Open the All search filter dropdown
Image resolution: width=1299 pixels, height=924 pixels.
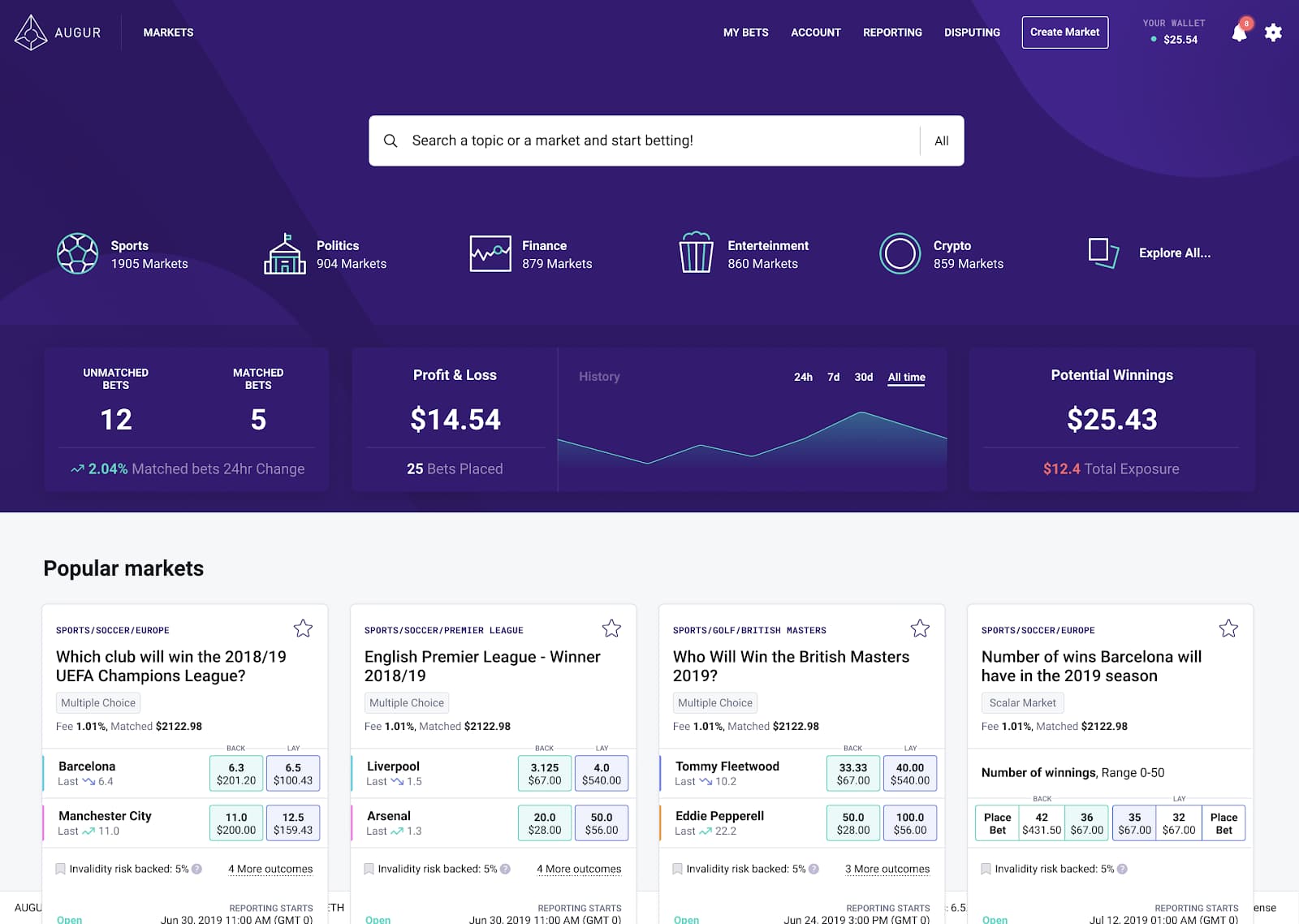(x=942, y=141)
